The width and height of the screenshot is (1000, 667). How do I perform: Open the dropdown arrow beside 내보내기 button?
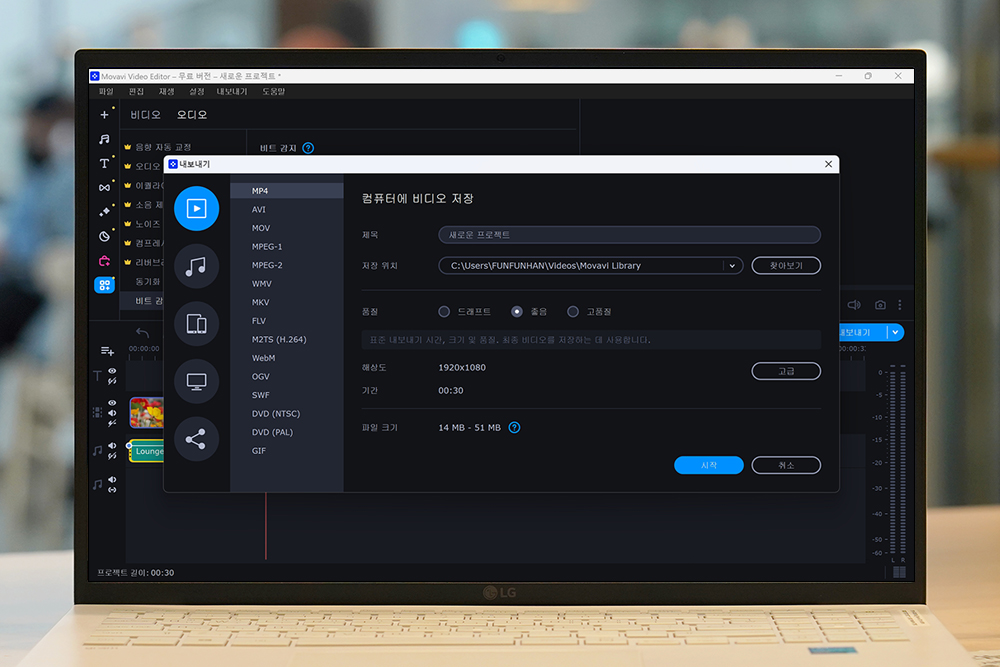pyautogui.click(x=895, y=332)
